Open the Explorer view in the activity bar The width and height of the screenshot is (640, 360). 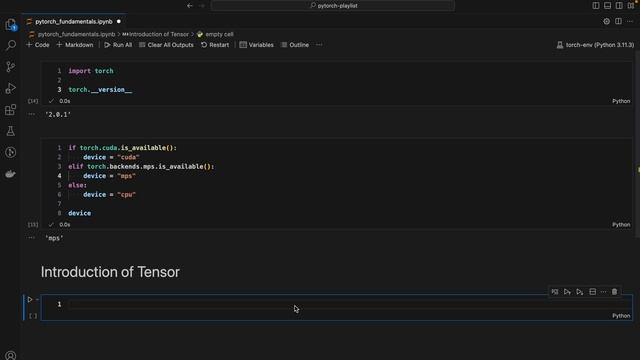click(11, 24)
